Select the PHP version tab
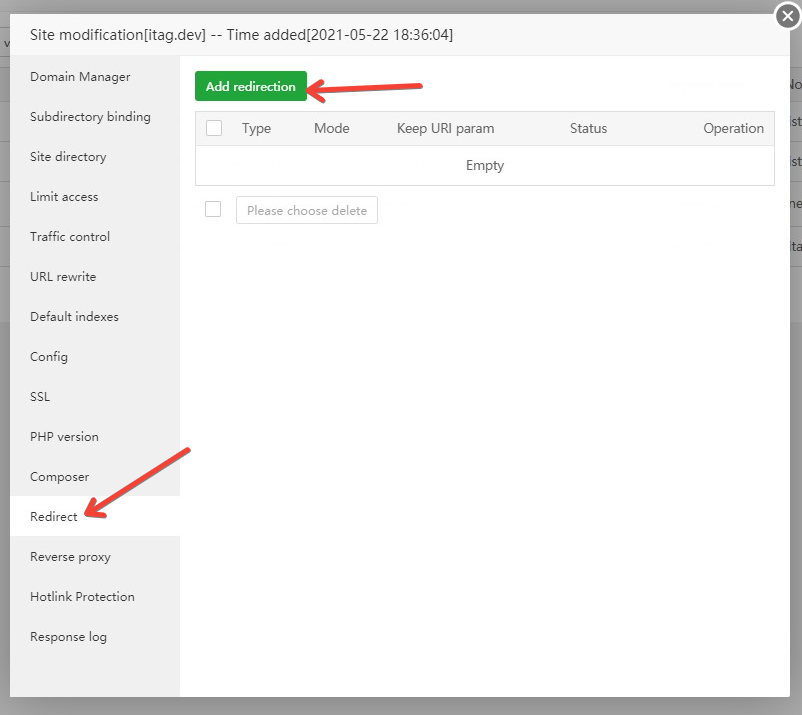Screen dimensions: 802x715 click(95, 436)
